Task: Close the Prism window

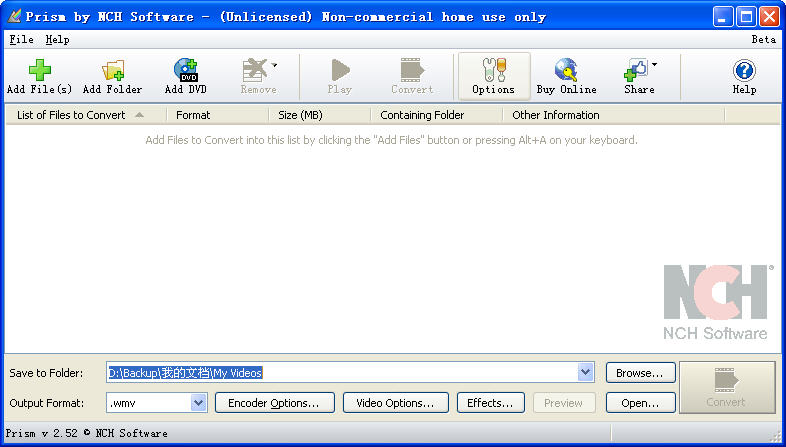Action: [769, 18]
